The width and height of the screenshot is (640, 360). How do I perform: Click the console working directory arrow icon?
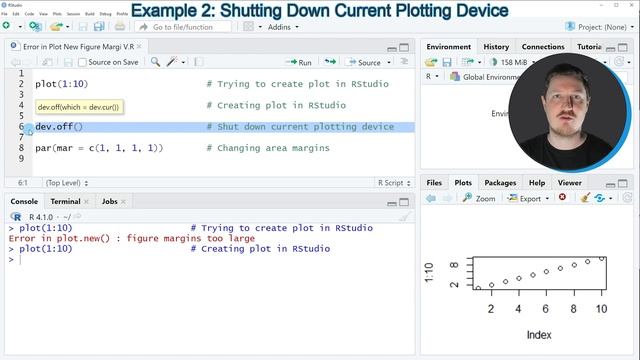pyautogui.click(x=77, y=217)
